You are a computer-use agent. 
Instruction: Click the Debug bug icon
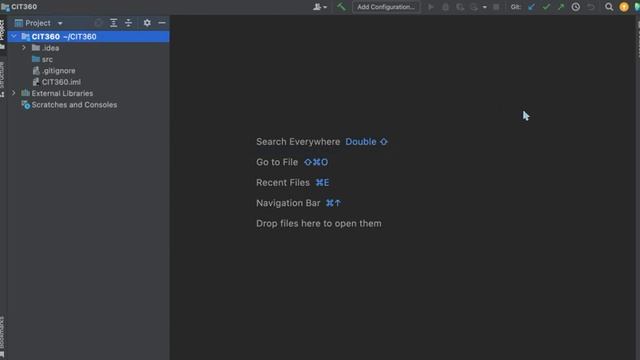[x=445, y=7]
